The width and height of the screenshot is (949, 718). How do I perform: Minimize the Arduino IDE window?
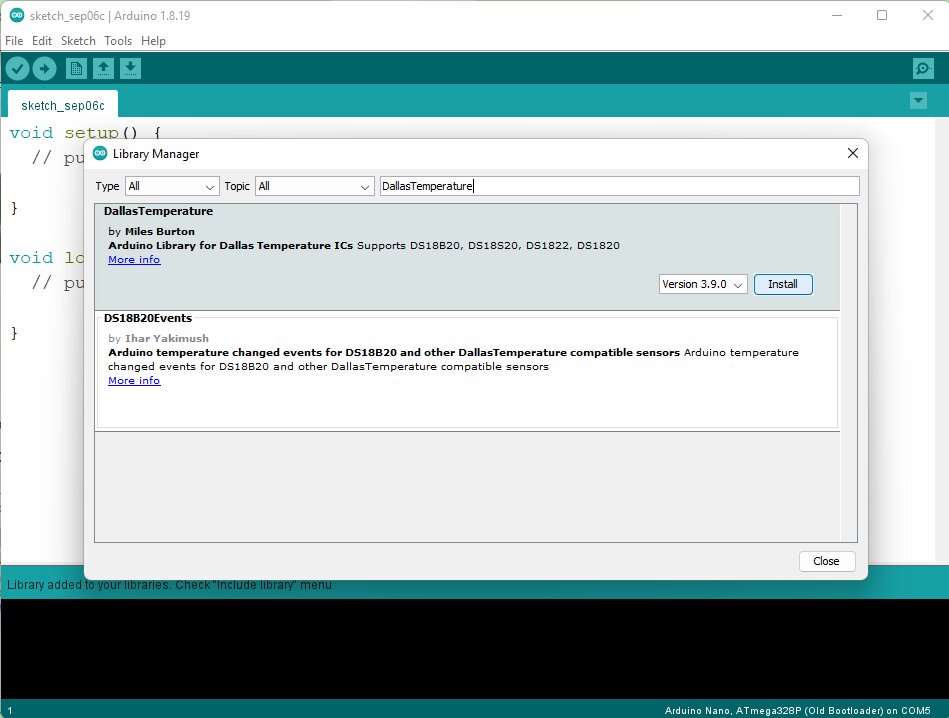[837, 15]
